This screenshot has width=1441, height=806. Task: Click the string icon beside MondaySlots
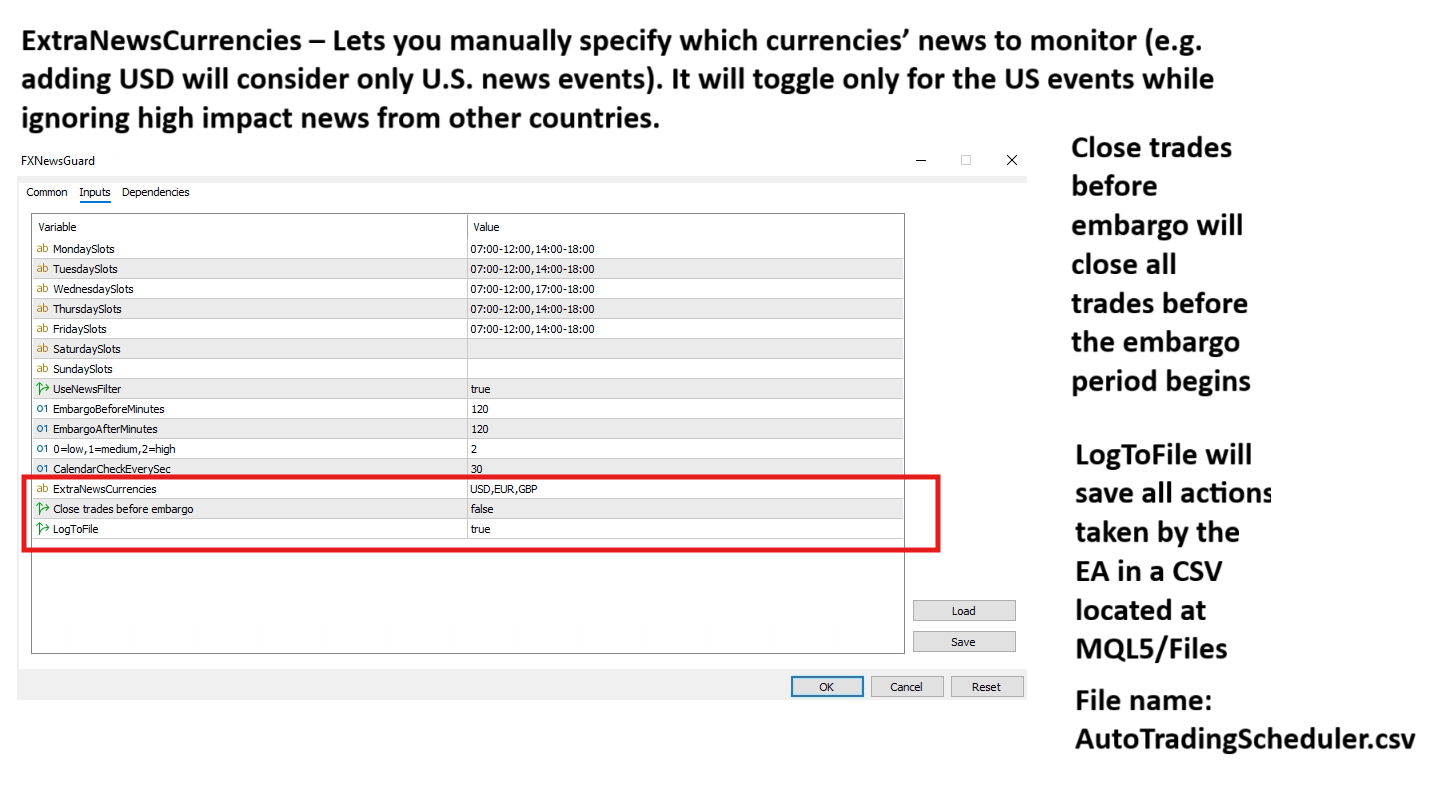(42, 249)
